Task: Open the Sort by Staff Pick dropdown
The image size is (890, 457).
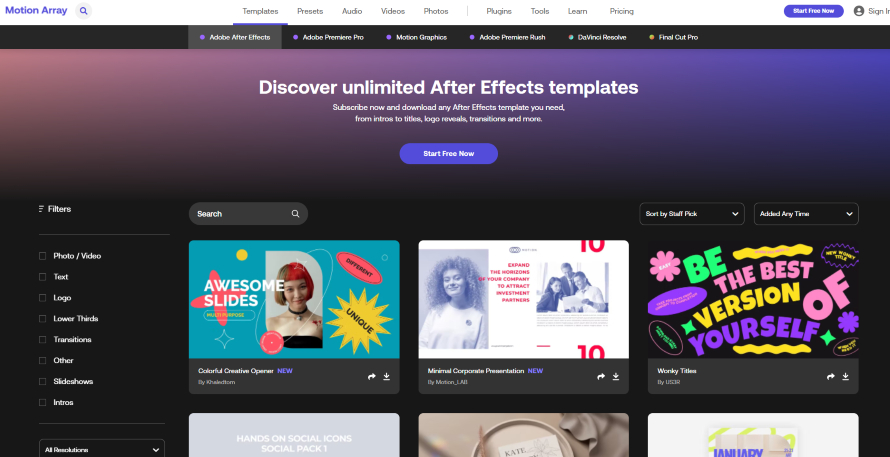Action: coord(692,214)
